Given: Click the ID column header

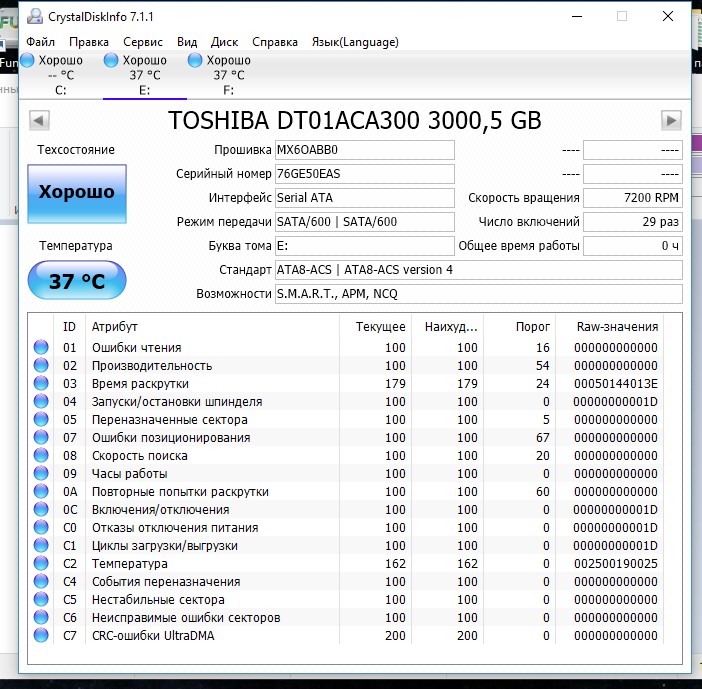Looking at the screenshot, I should coord(69,327).
